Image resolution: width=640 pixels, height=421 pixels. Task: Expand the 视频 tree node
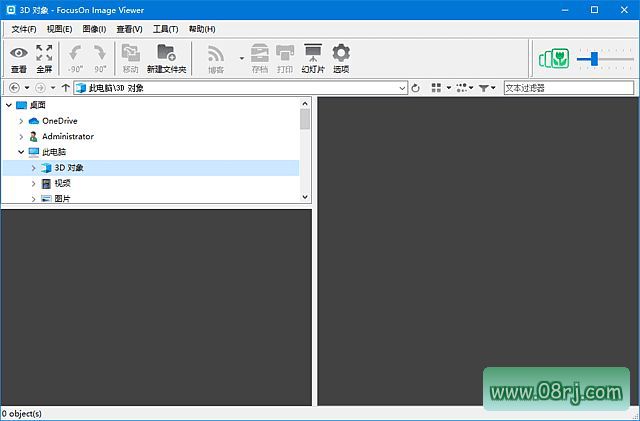tap(34, 183)
